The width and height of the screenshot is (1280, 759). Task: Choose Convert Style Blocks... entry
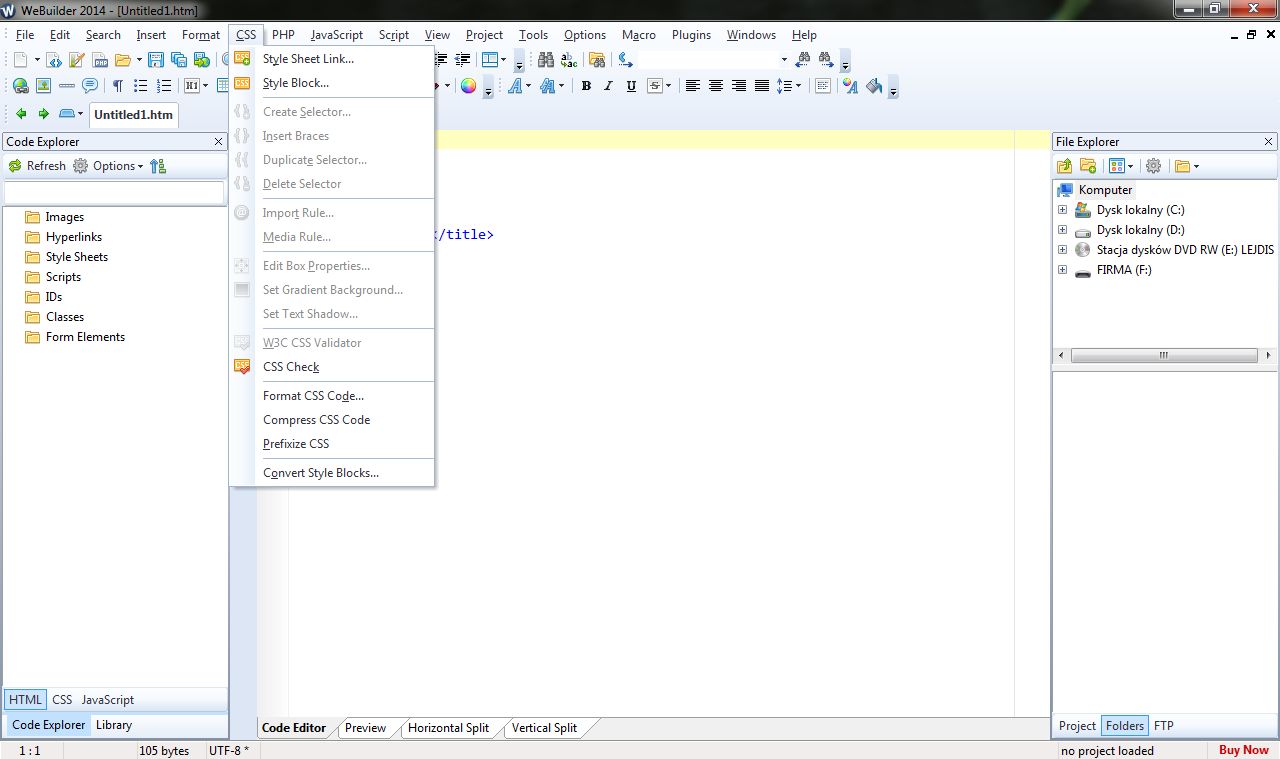pyautogui.click(x=321, y=473)
